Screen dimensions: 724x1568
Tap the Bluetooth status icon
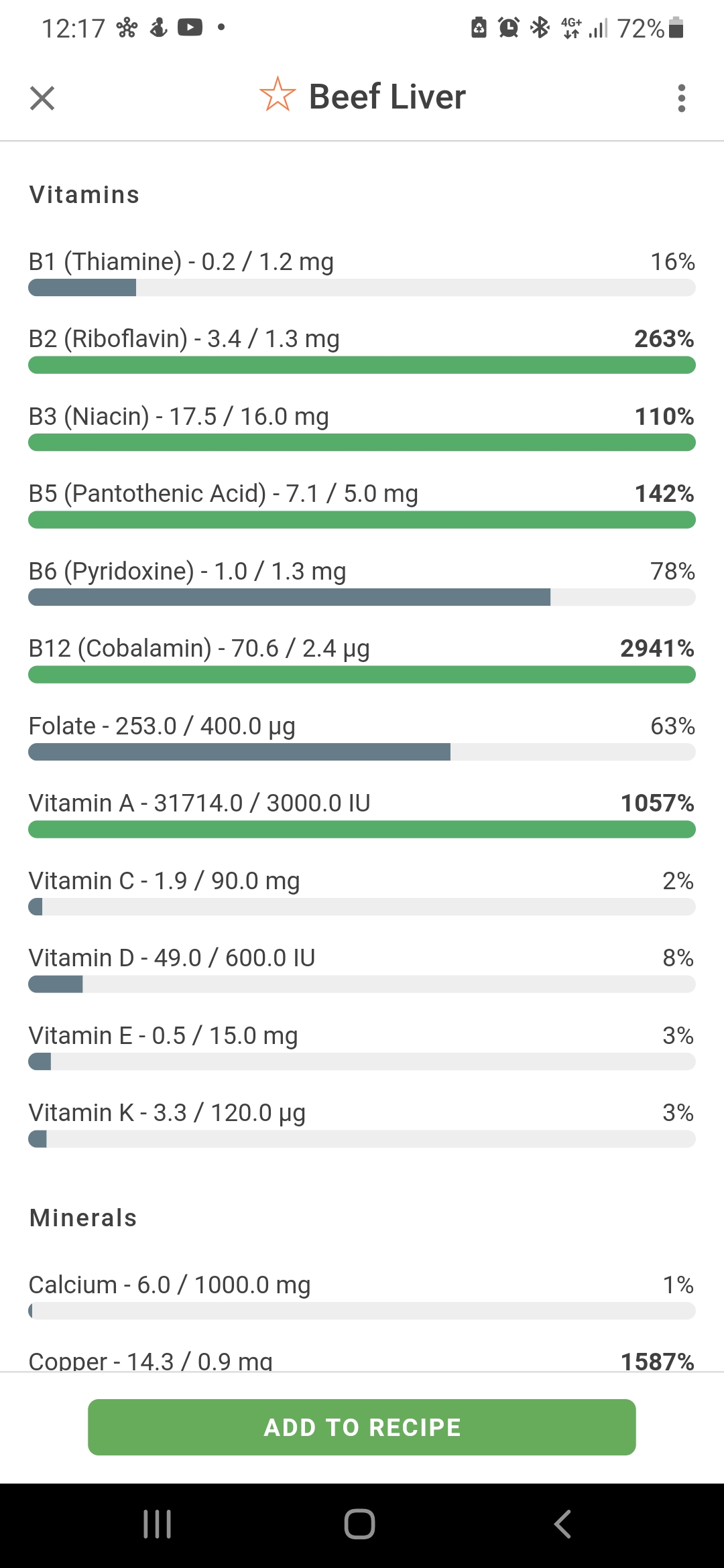pos(540,27)
